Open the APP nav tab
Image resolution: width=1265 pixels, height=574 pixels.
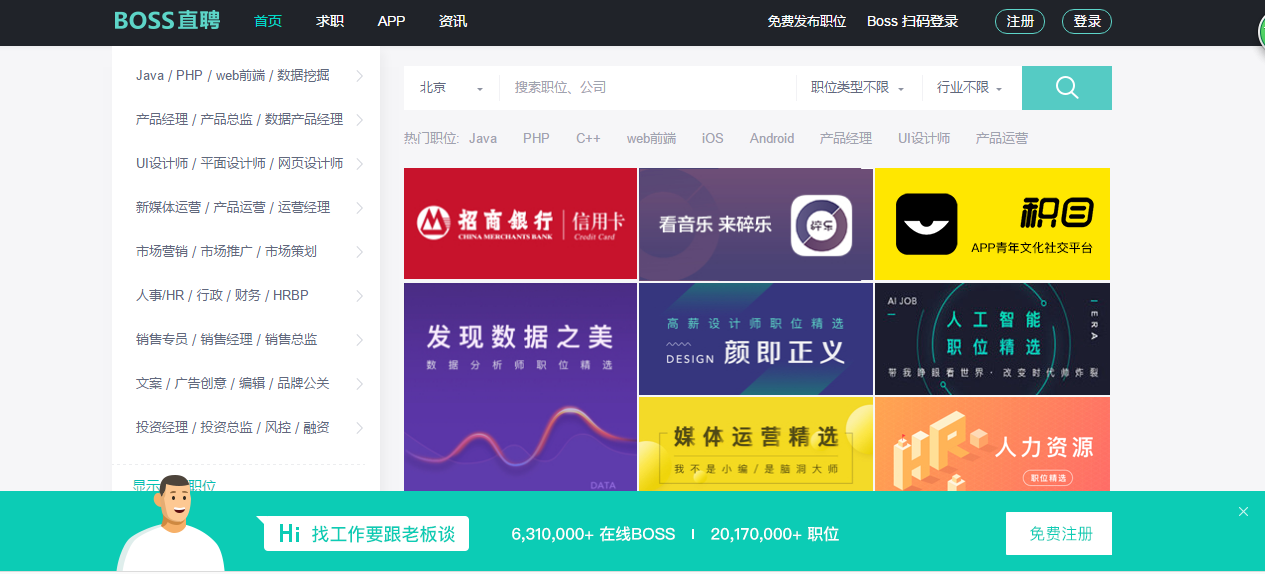(x=391, y=21)
